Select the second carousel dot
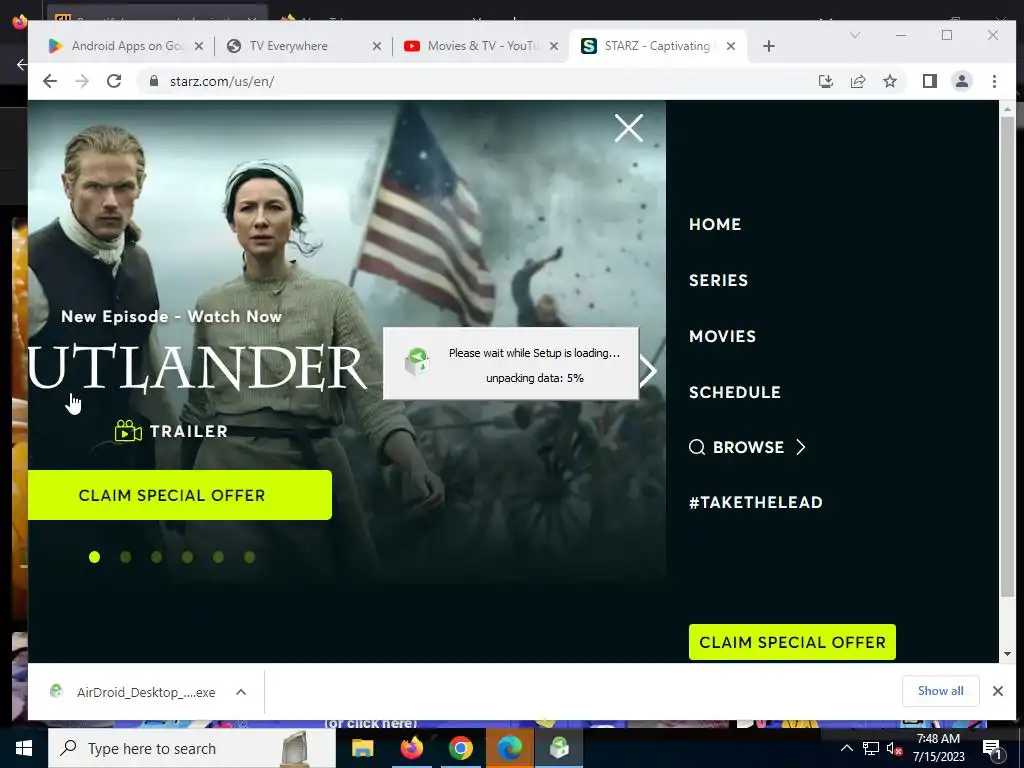1024x768 pixels. point(125,556)
